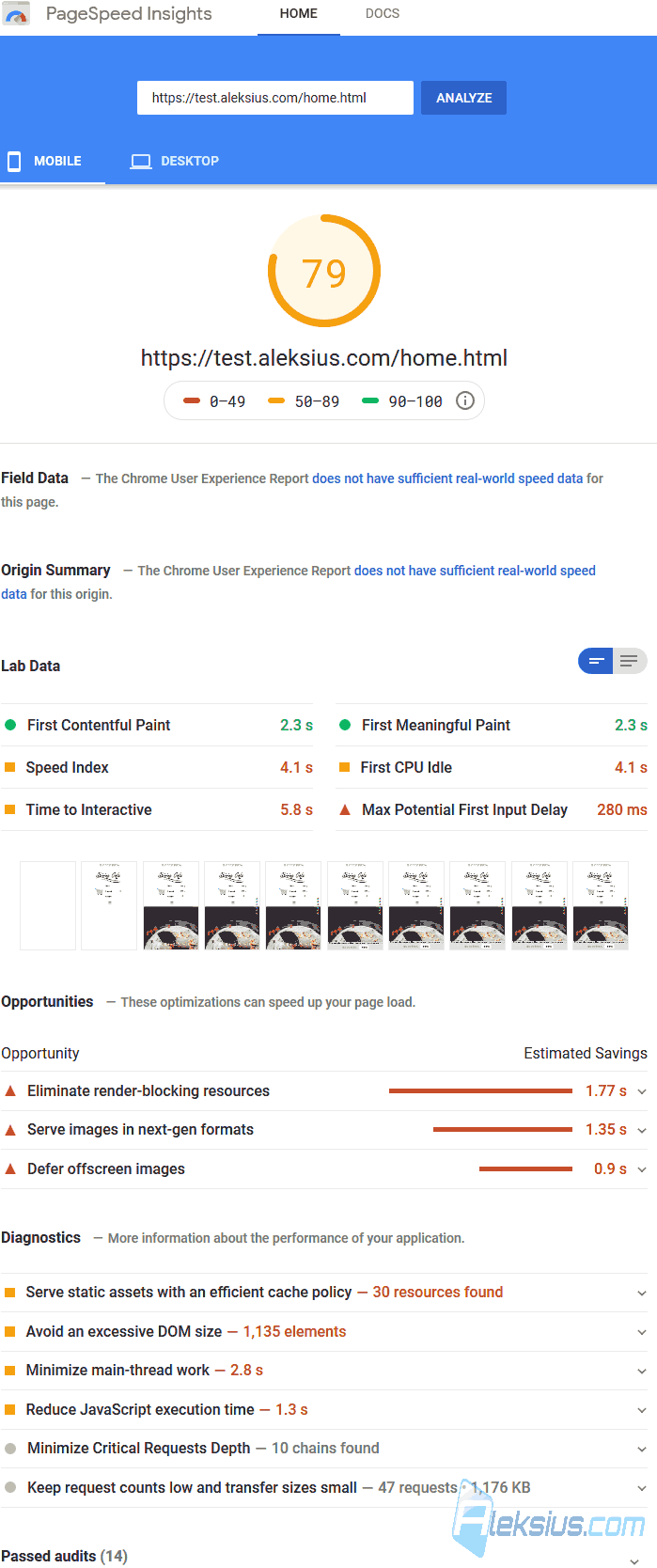
Task: Expand Serve images in next-gen formats chevron
Action: pos(642,1130)
